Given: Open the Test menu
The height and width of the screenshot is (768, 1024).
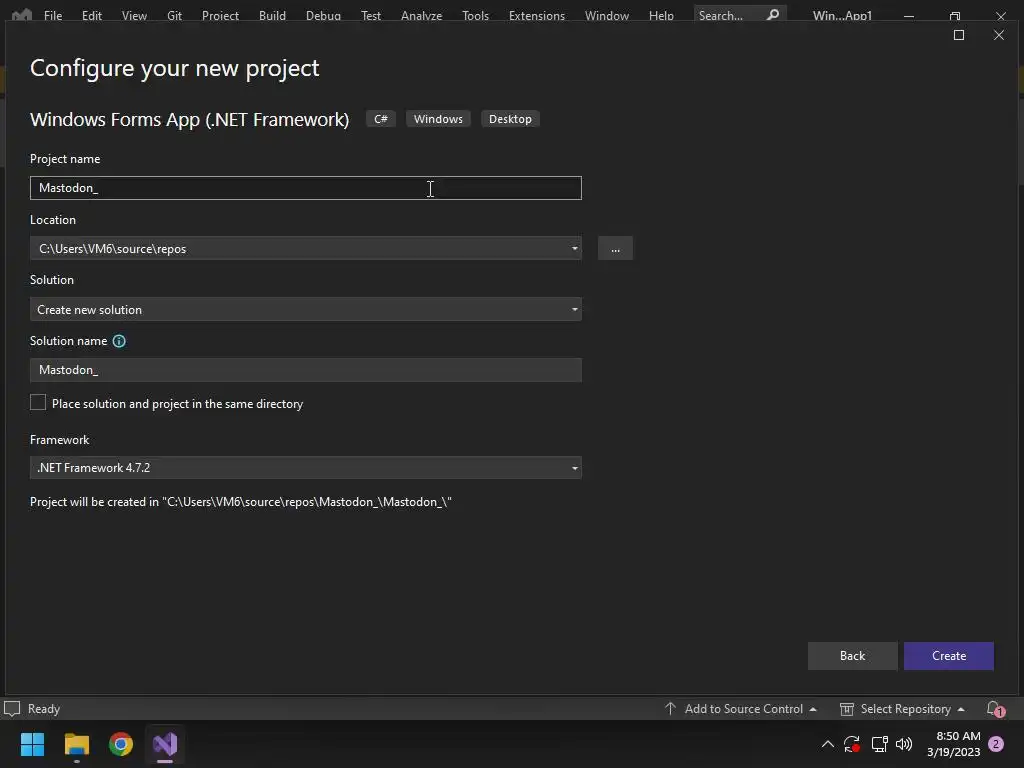Looking at the screenshot, I should [x=371, y=15].
